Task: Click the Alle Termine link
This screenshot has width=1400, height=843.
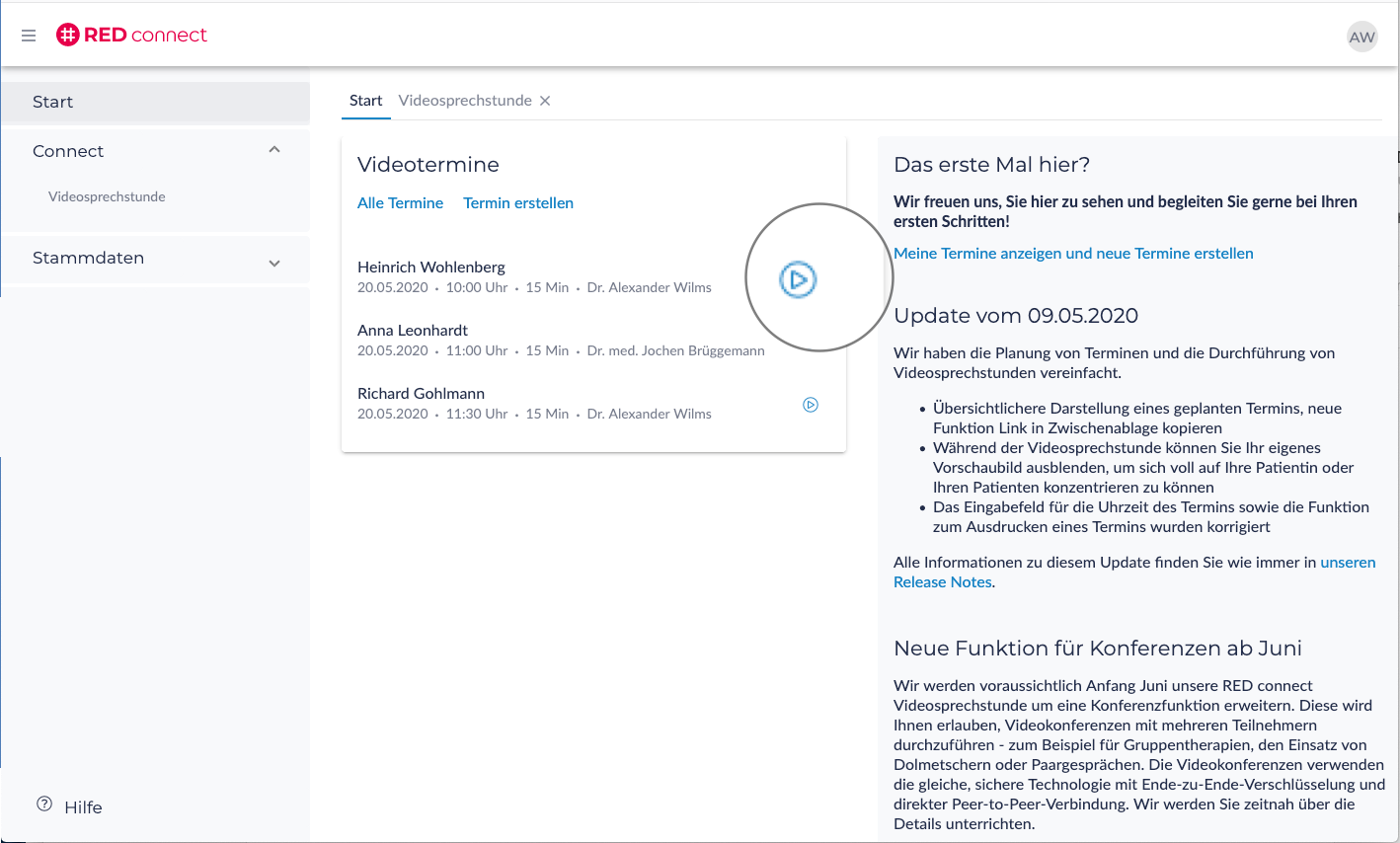Action: click(x=400, y=203)
